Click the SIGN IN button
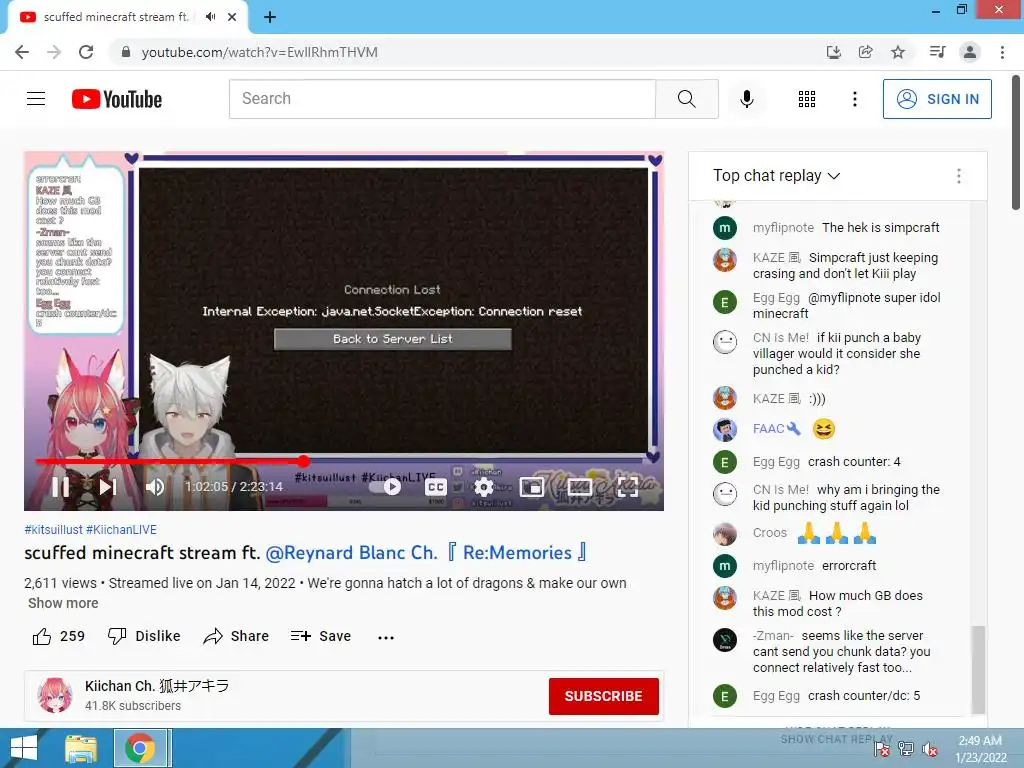 [937, 99]
